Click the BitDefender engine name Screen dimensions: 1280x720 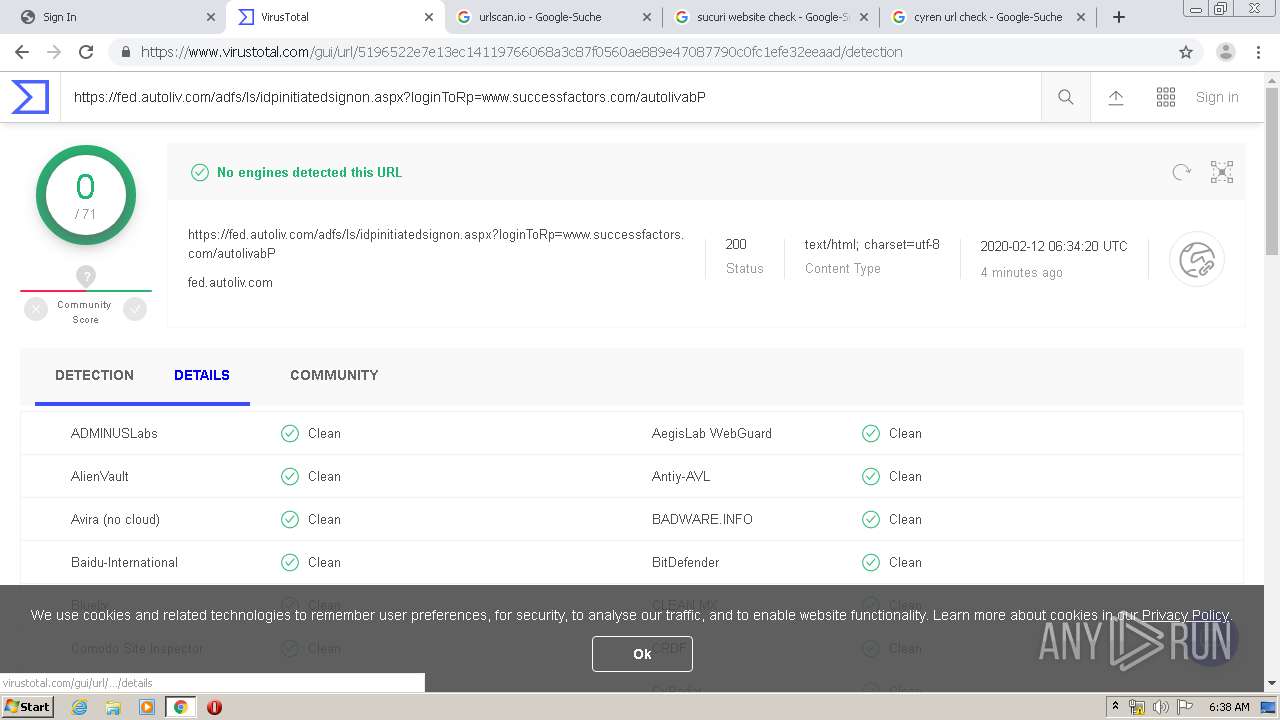tap(685, 562)
